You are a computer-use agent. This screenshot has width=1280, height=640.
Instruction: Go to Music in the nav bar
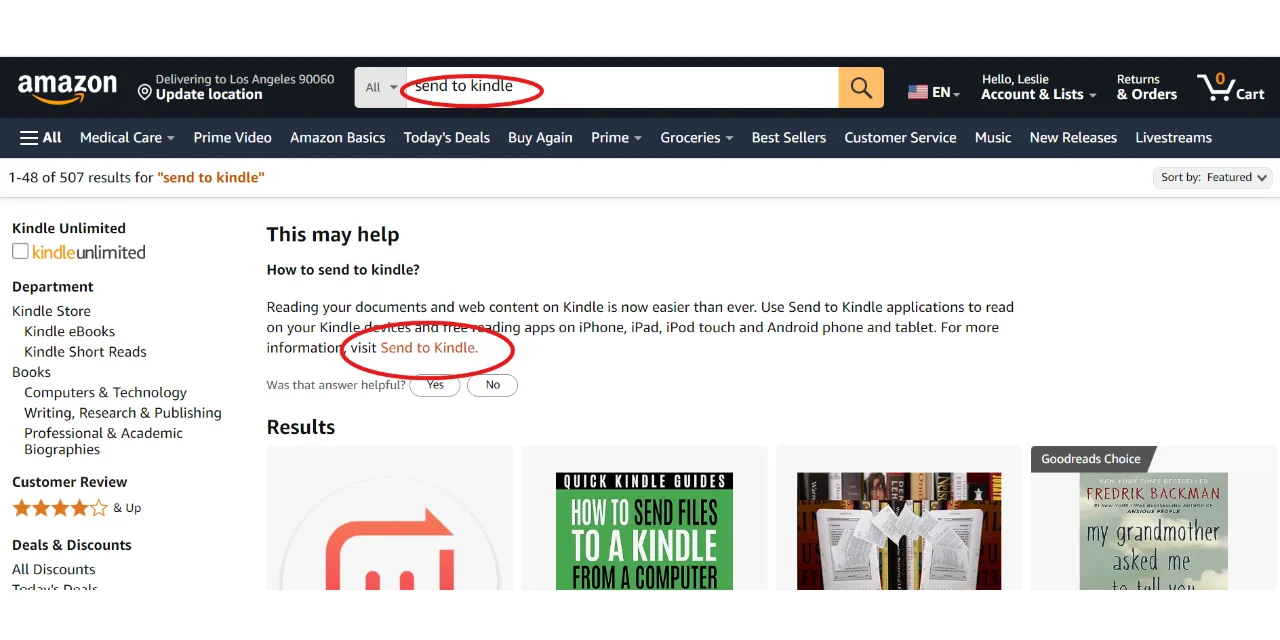coord(993,138)
